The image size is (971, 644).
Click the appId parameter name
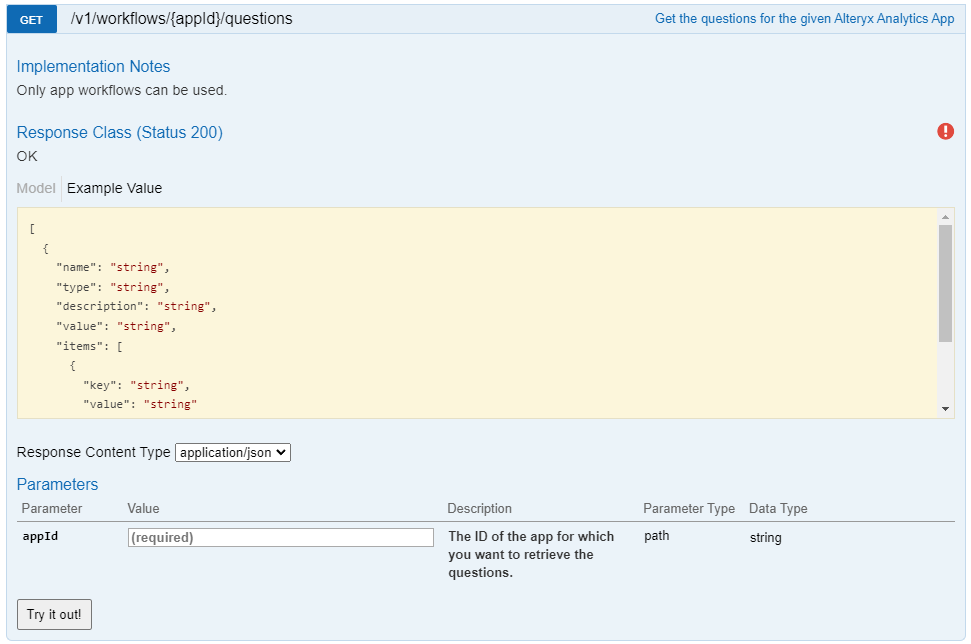pyautogui.click(x=40, y=536)
